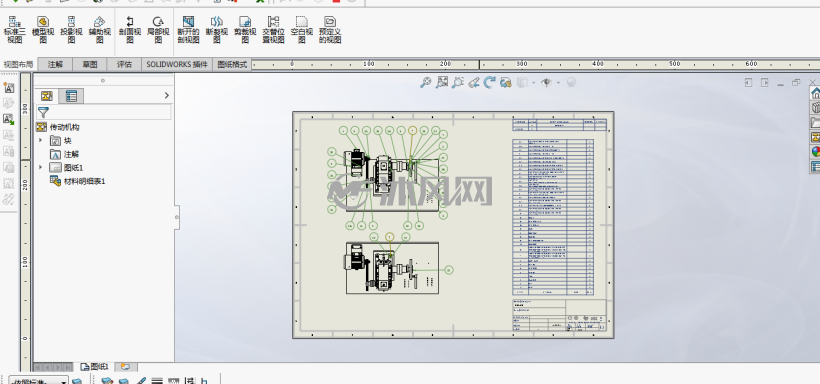Image resolution: width=820 pixels, height=384 pixels.
Task: Activate Zoom to Area tool
Action: click(442, 82)
